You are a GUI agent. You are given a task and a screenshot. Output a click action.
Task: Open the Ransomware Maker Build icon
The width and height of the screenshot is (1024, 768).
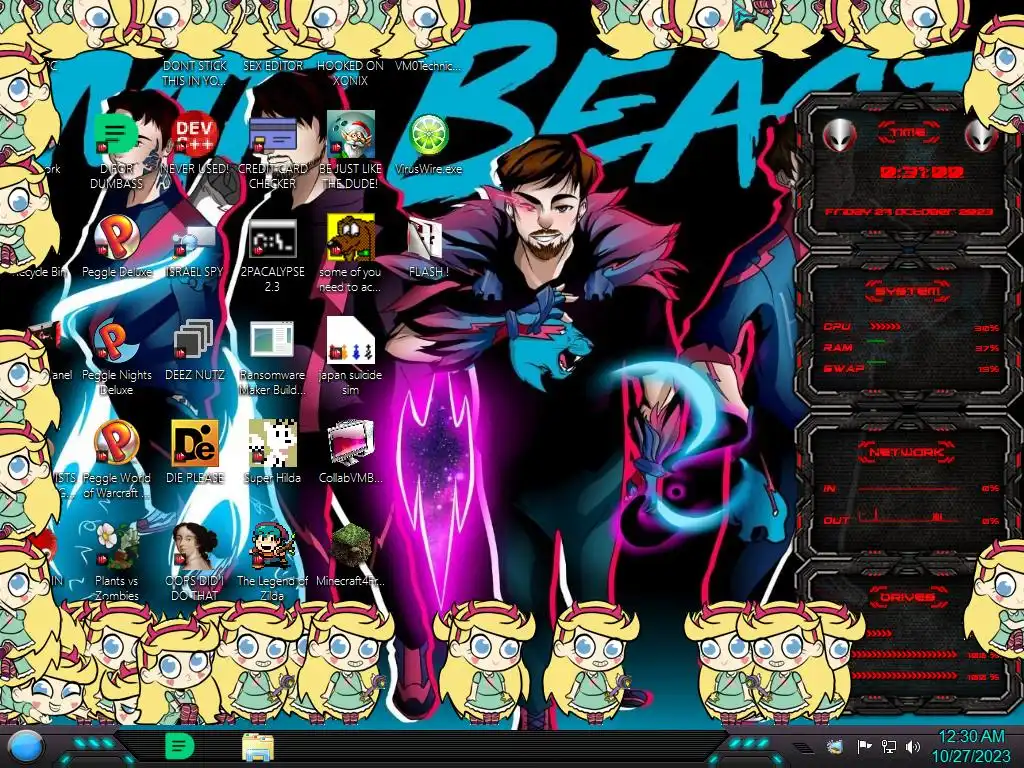click(x=272, y=340)
